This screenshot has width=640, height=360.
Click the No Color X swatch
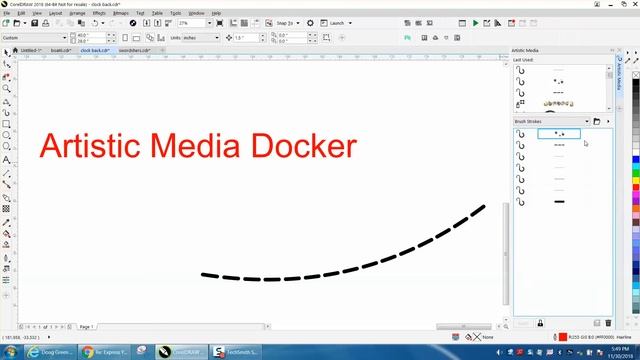636,75
